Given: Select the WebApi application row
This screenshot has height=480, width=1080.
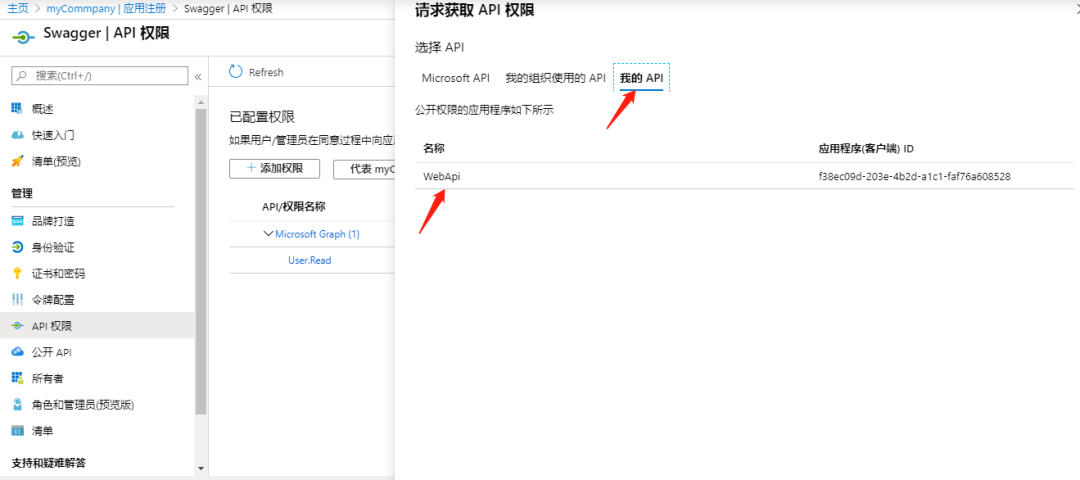Looking at the screenshot, I should point(745,176).
